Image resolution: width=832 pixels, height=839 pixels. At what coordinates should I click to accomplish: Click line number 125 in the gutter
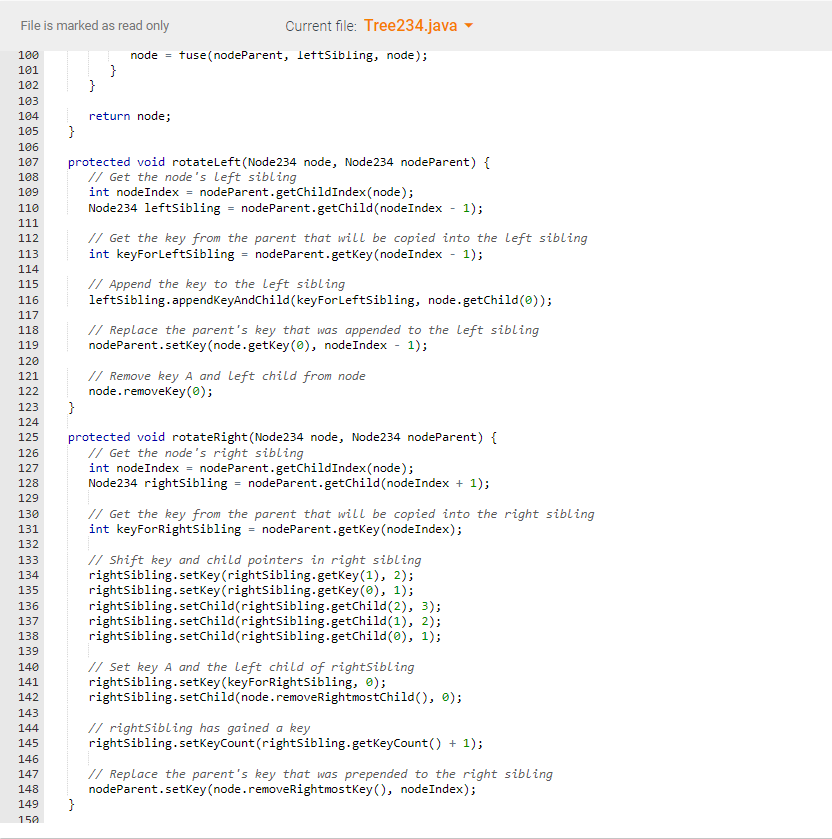coord(28,436)
